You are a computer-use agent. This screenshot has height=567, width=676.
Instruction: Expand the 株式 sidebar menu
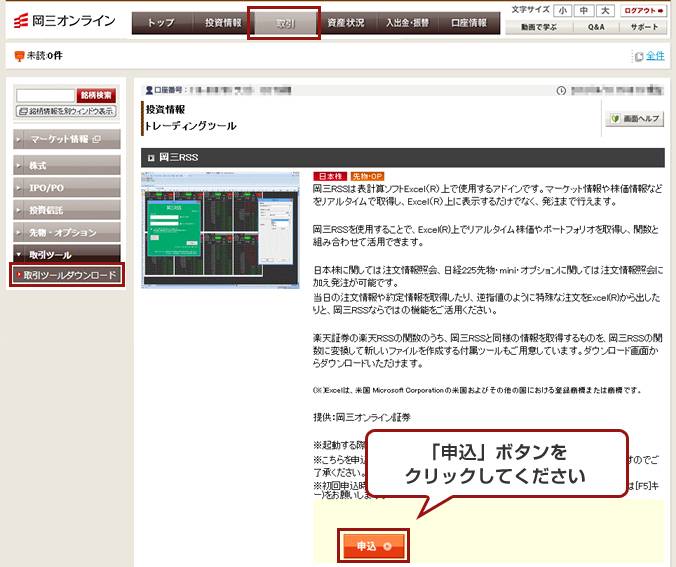click(67, 166)
